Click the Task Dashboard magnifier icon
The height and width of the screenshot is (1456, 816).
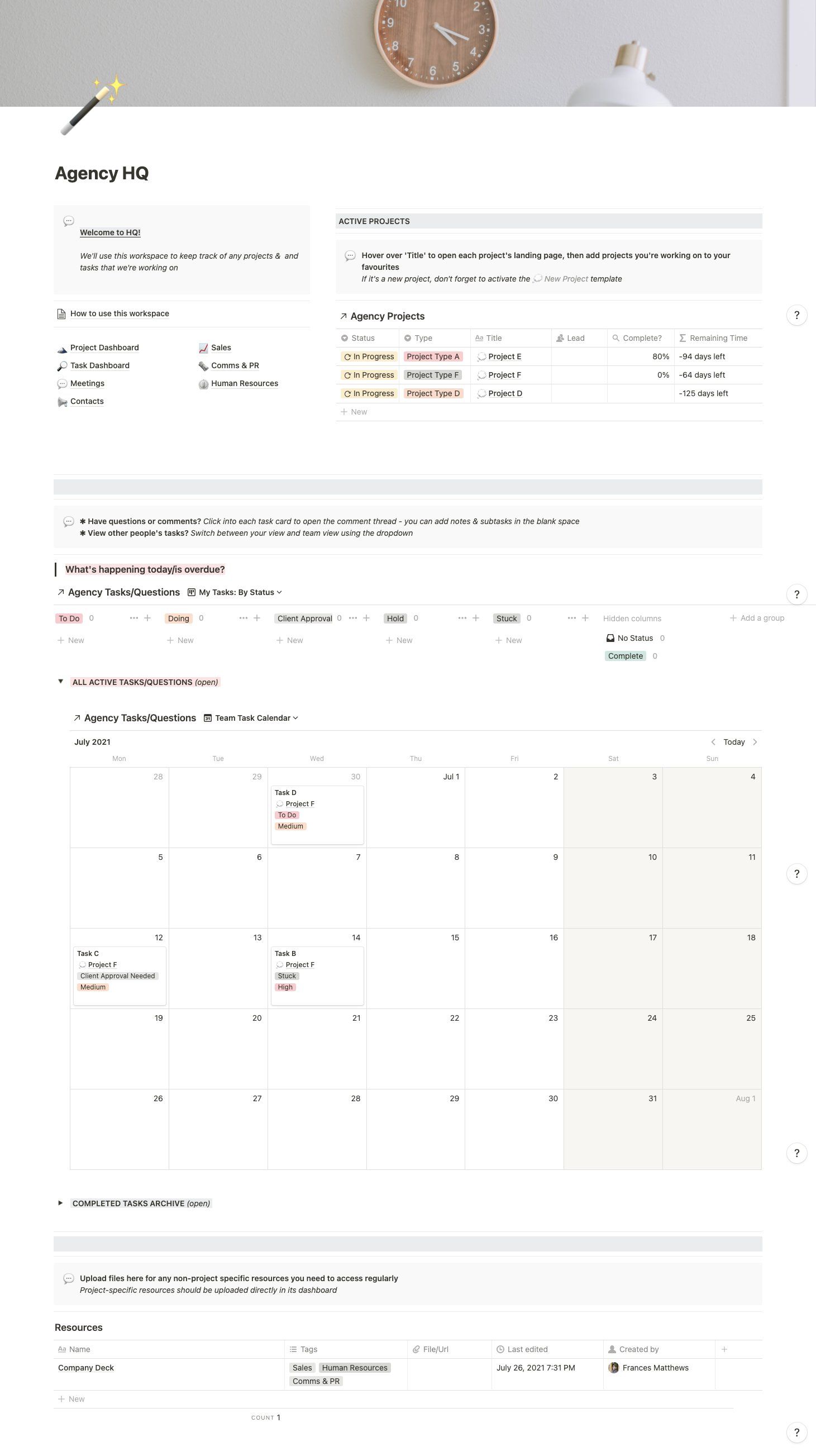pyautogui.click(x=62, y=367)
